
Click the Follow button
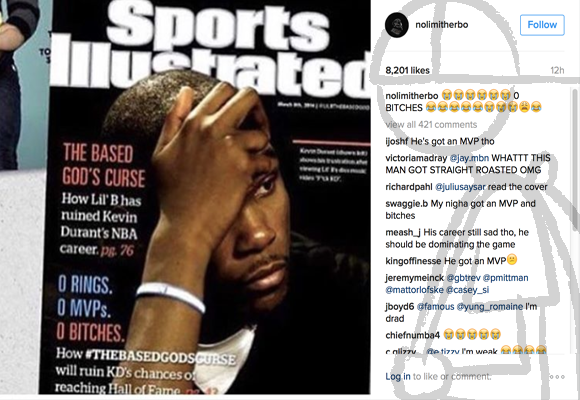coord(542,25)
